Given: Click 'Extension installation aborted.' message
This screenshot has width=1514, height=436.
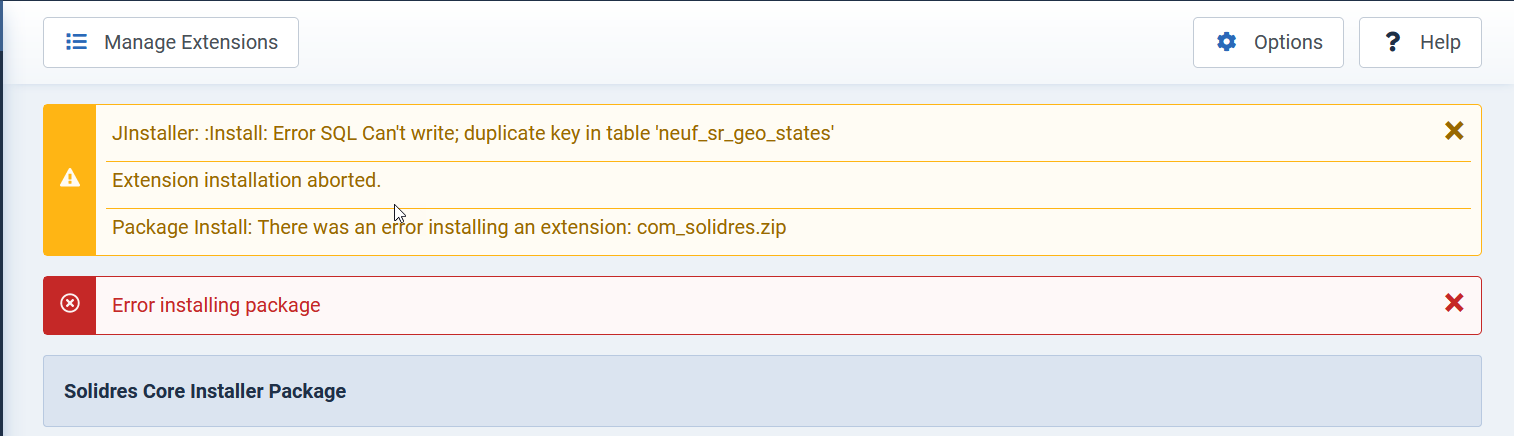Looking at the screenshot, I should click(x=246, y=180).
